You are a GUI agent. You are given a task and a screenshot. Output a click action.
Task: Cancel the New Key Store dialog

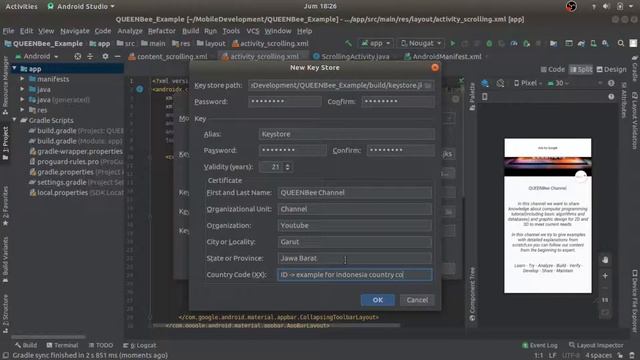(x=417, y=300)
